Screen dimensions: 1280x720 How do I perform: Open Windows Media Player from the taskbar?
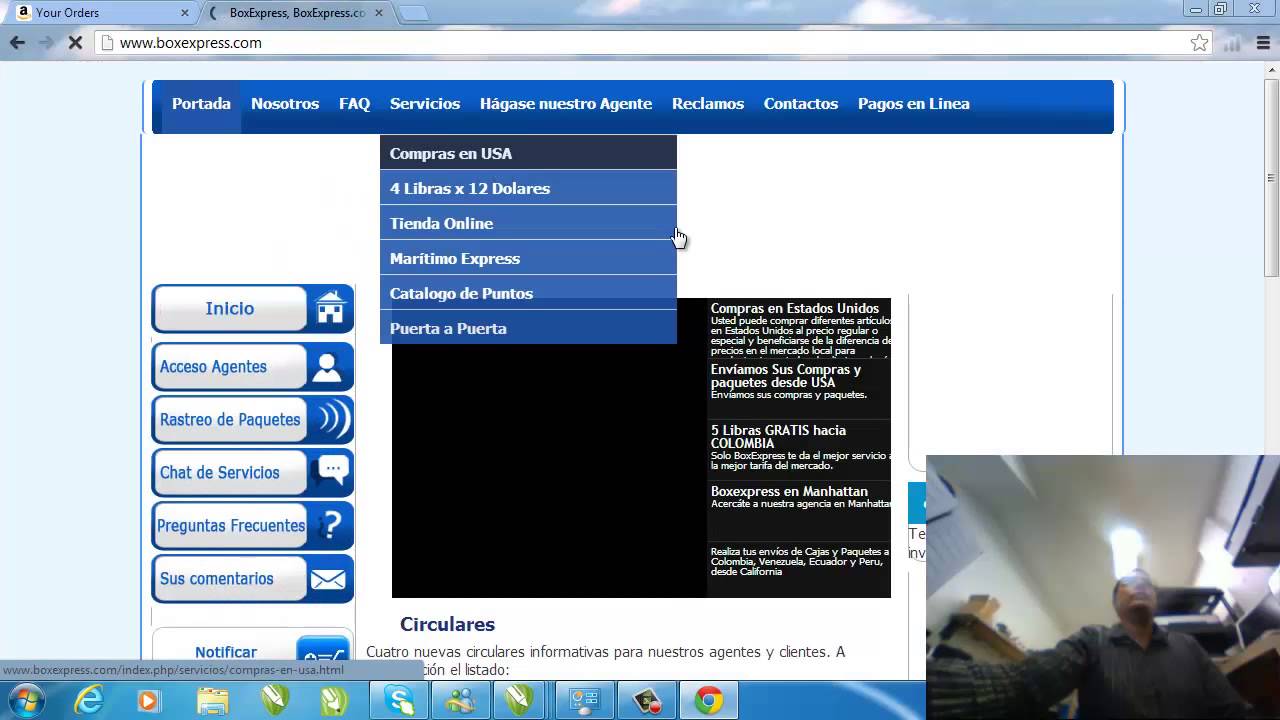(x=149, y=700)
